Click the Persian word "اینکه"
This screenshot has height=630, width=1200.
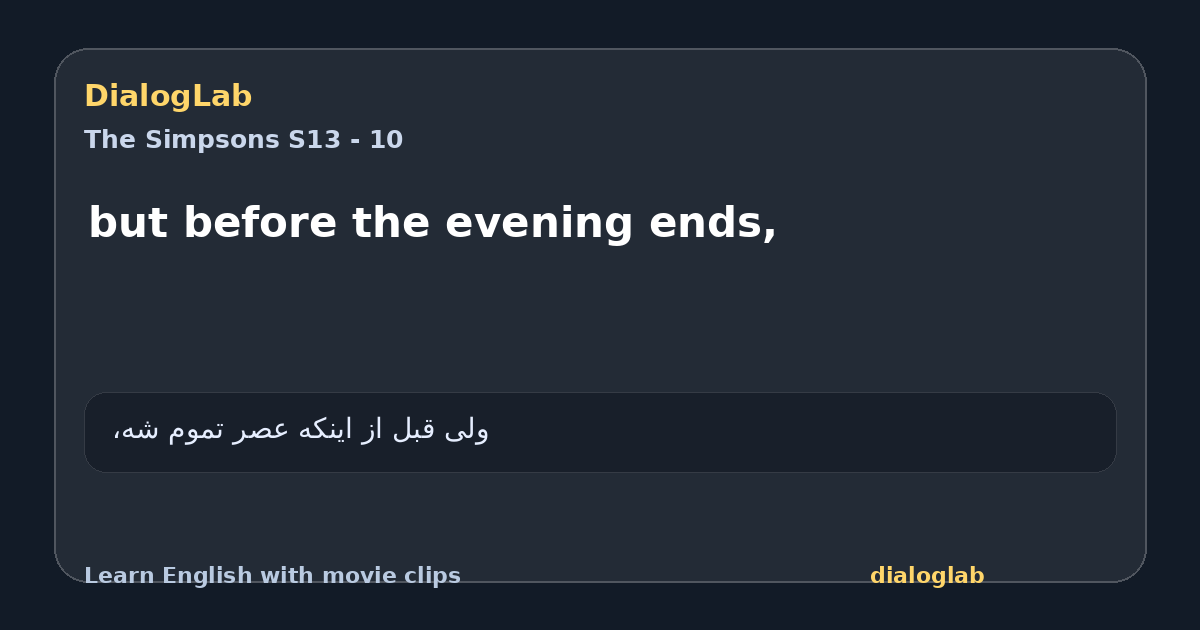[329, 430]
